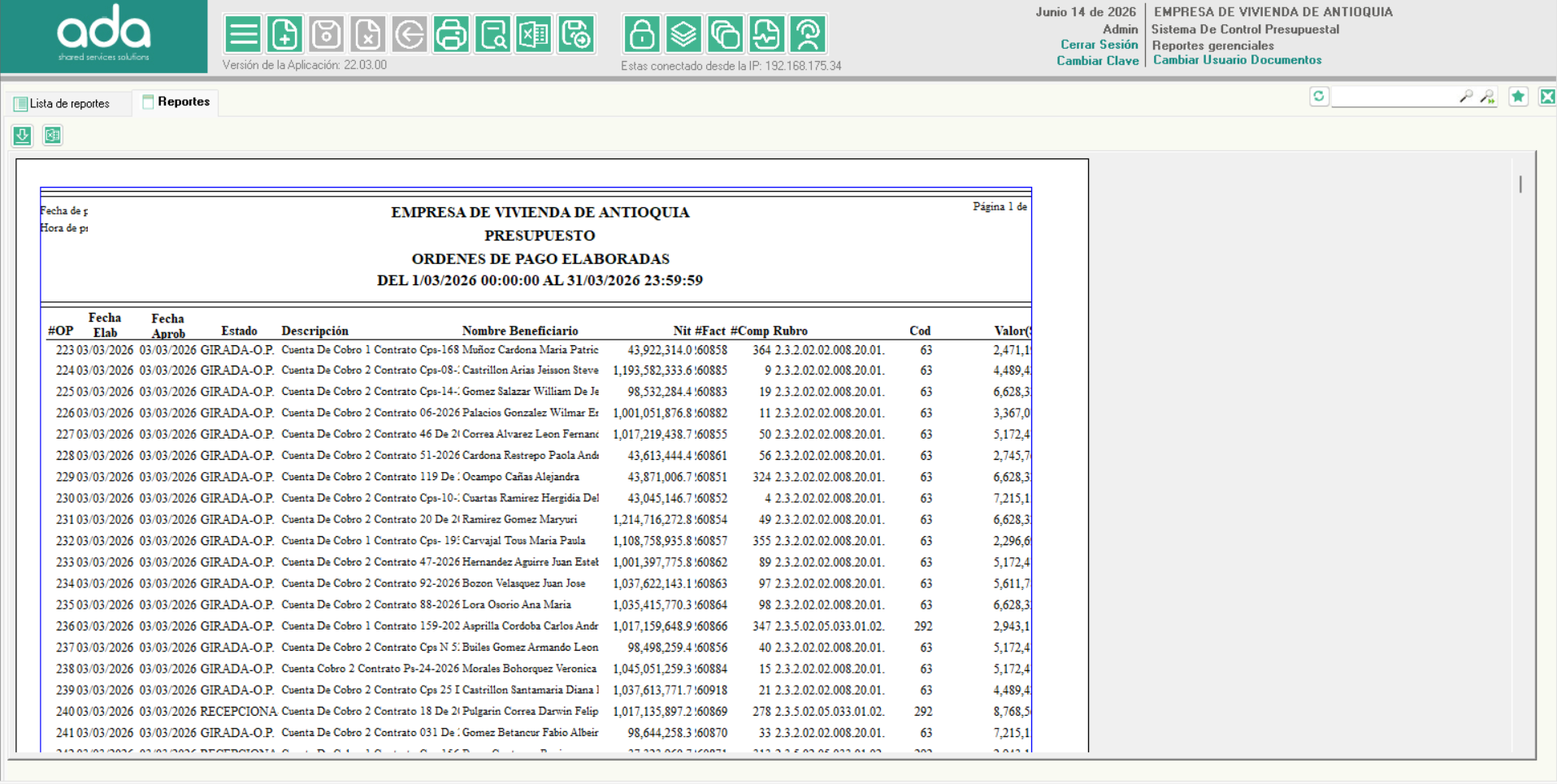
Task: Click beneficiary Gomez Betancur Fabio Albeir
Action: click(x=530, y=733)
